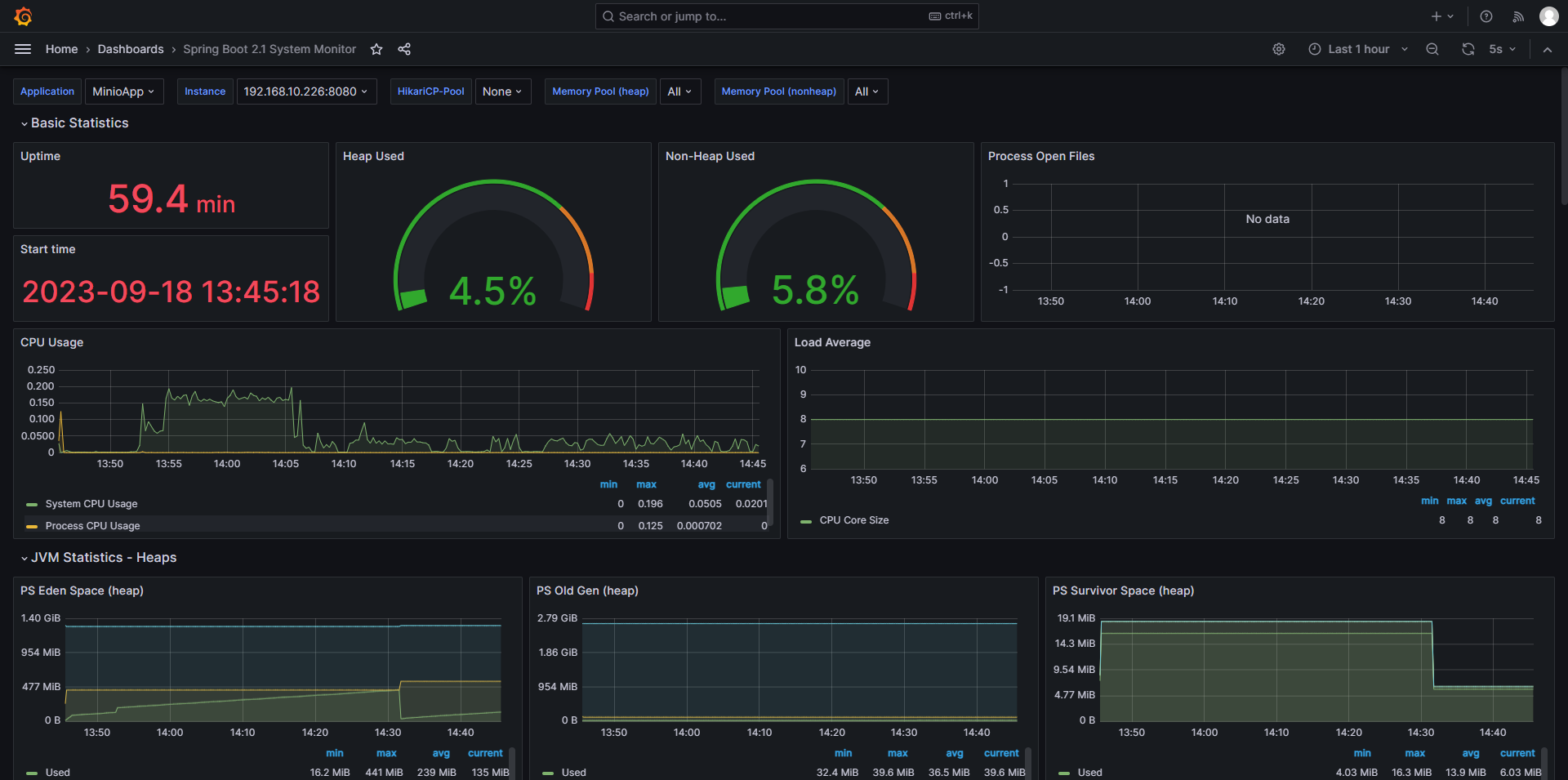The width and height of the screenshot is (1568, 780).
Task: Toggle Process CPU Usage legend series
Action: click(92, 526)
